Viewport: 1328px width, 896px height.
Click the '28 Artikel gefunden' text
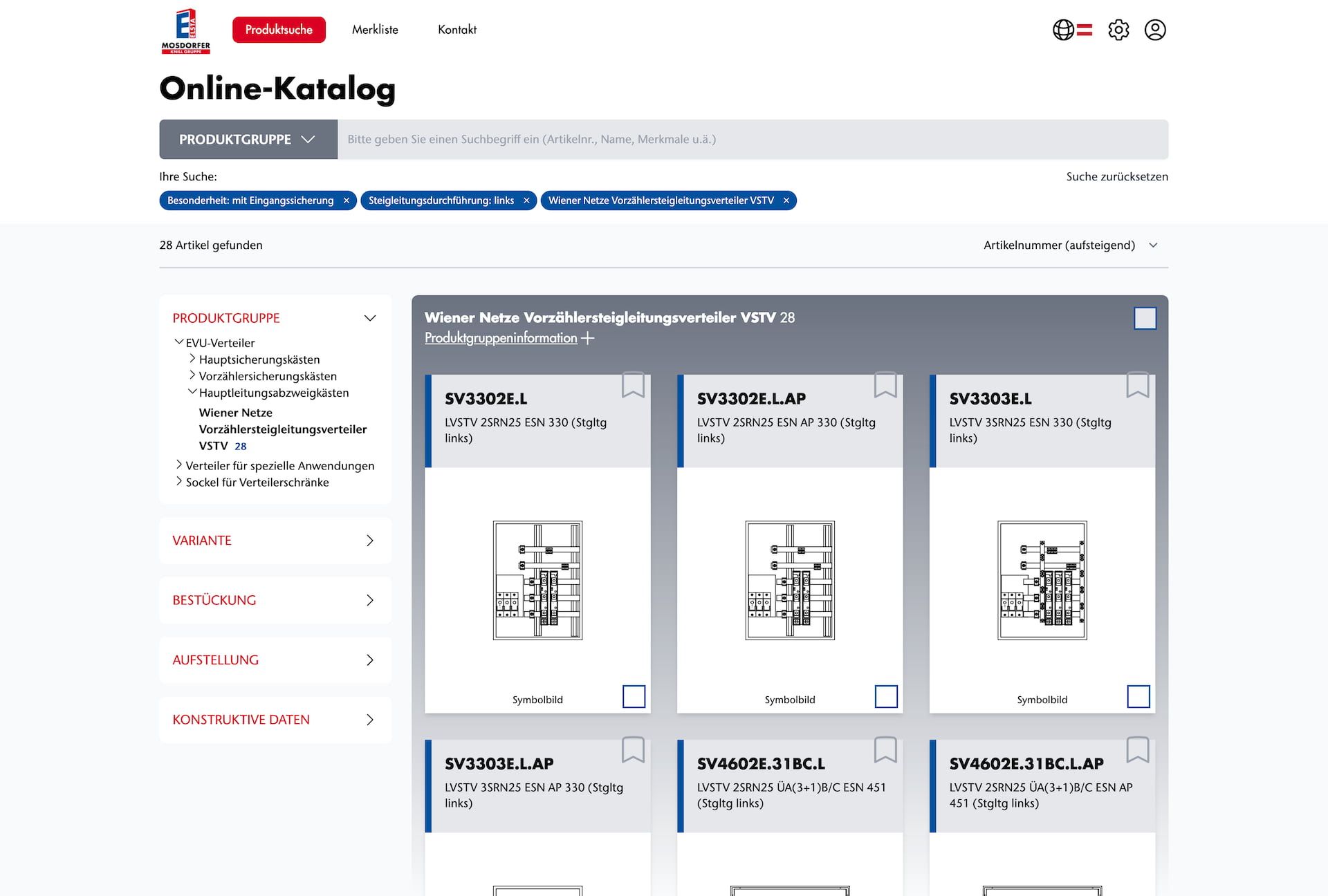pyautogui.click(x=211, y=245)
